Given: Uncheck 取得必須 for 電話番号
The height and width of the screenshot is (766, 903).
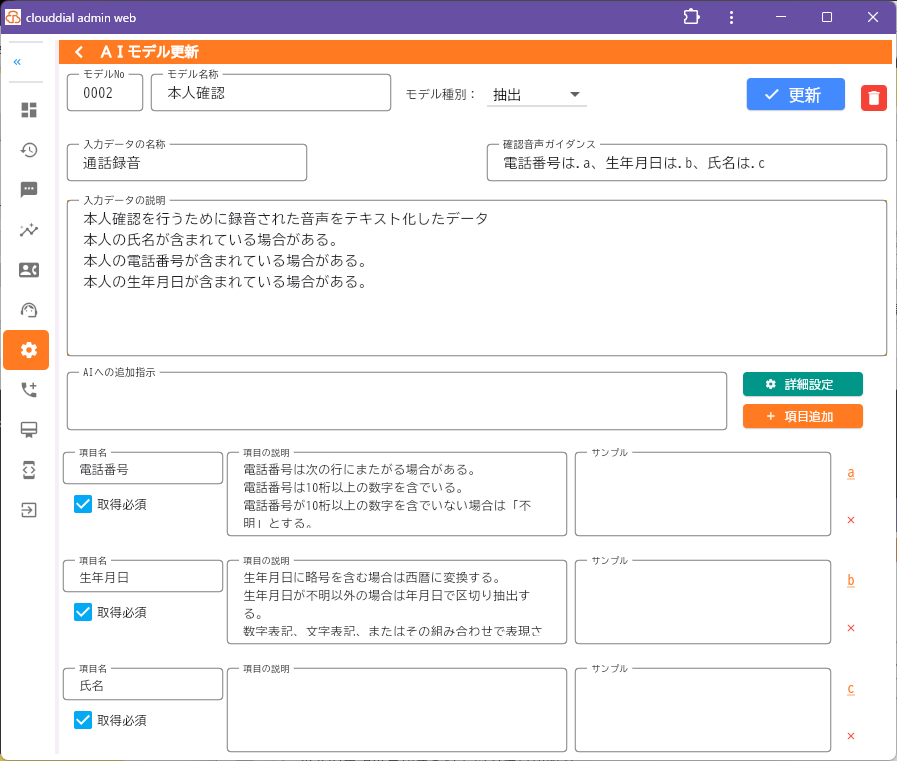Looking at the screenshot, I should [83, 504].
